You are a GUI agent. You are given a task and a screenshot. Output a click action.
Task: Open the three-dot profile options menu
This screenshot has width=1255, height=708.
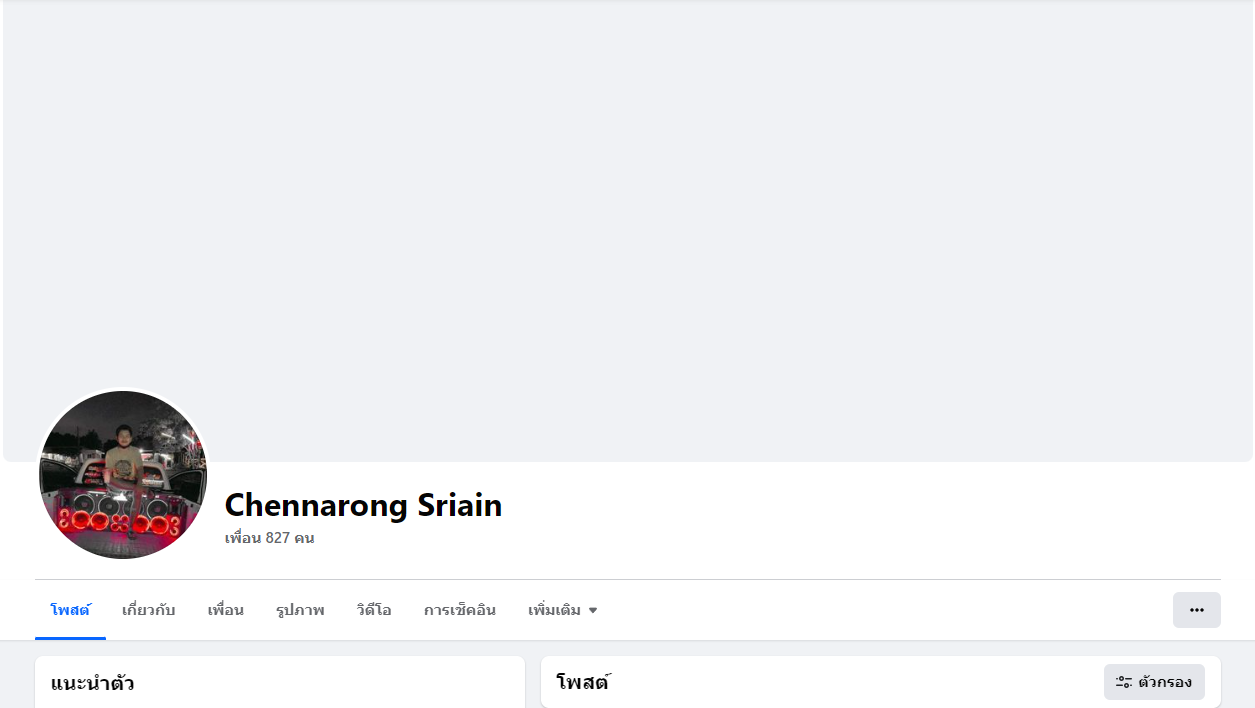(1196, 610)
